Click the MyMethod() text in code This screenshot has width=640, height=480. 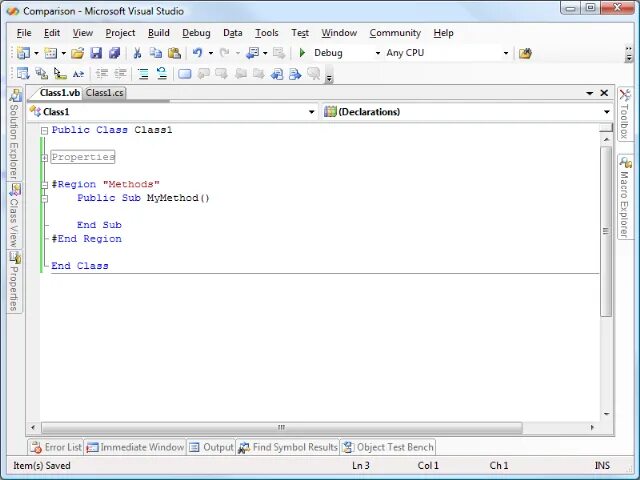[x=178, y=198]
